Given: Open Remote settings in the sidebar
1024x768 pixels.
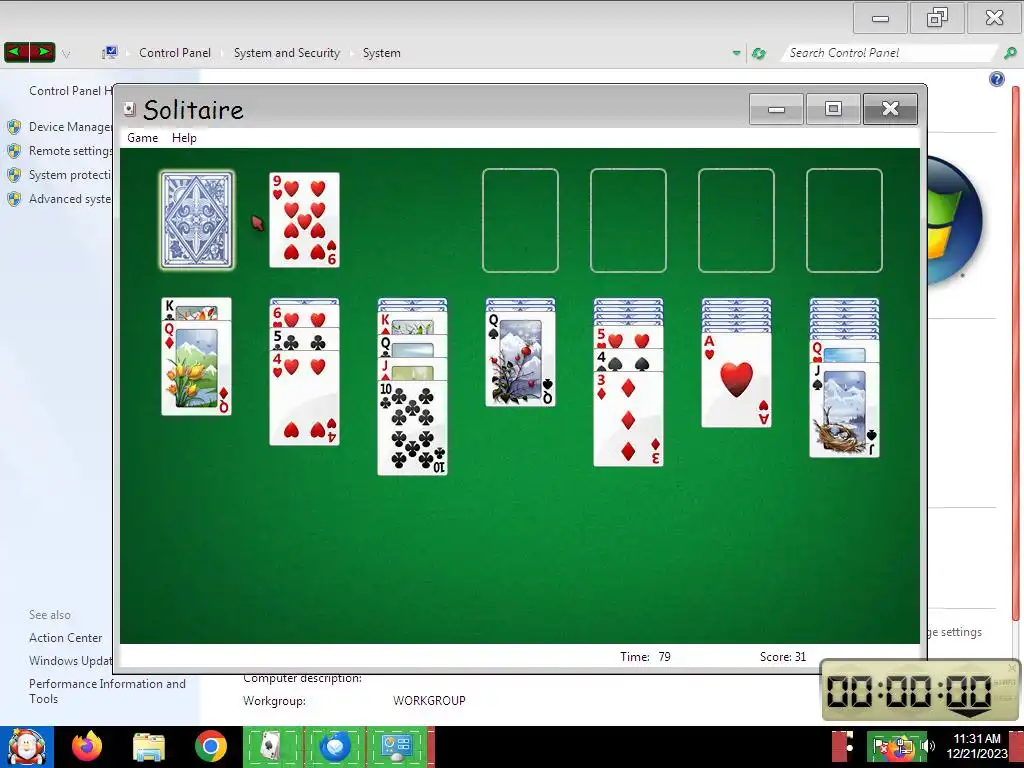Looking at the screenshot, I should point(71,151).
